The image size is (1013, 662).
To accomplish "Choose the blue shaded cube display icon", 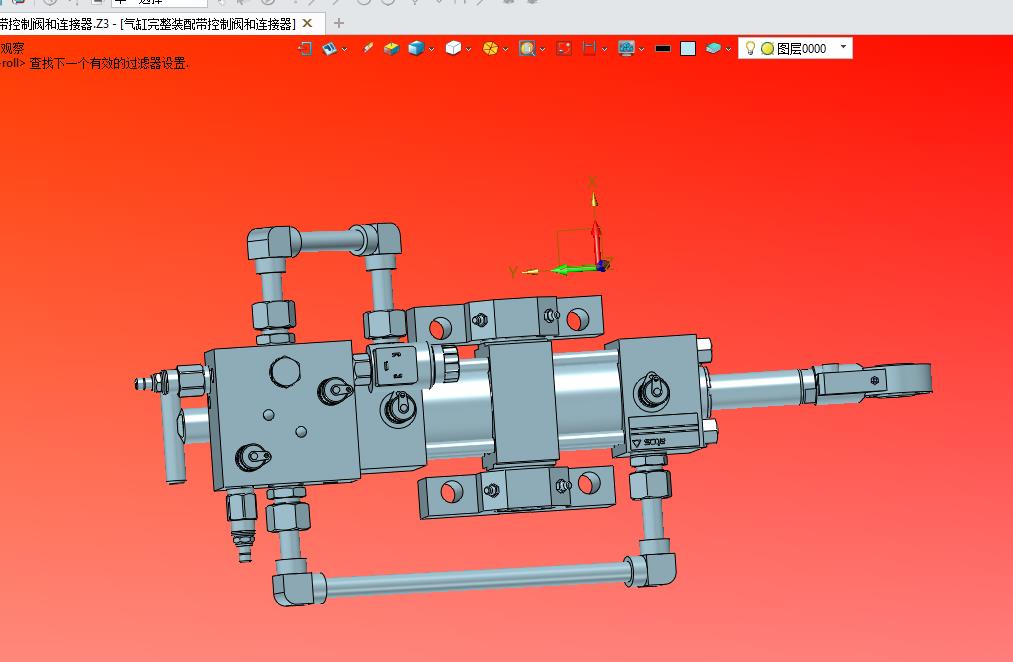I will coord(416,48).
